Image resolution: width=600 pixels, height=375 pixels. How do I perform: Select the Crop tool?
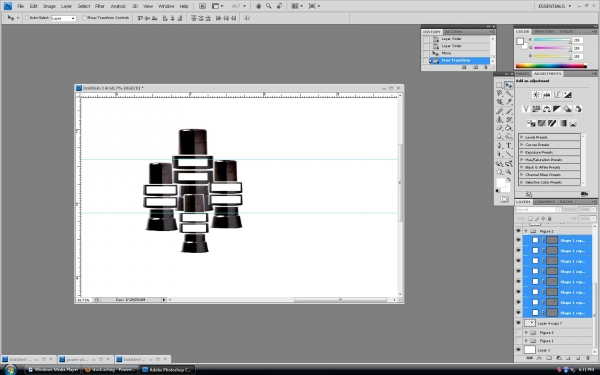coord(499,102)
